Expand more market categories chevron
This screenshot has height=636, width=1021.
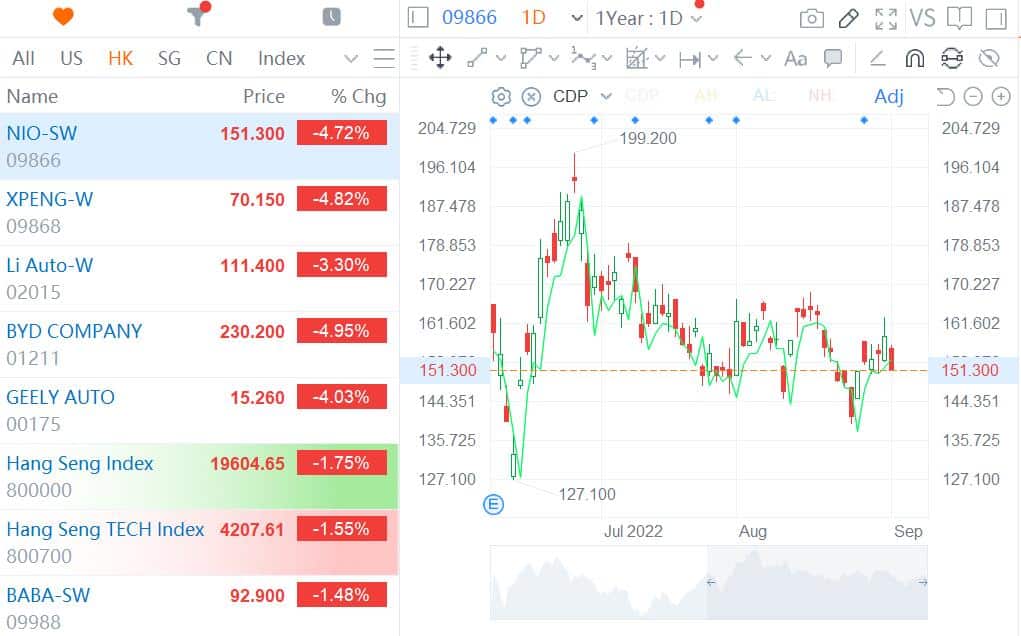[x=350, y=59]
